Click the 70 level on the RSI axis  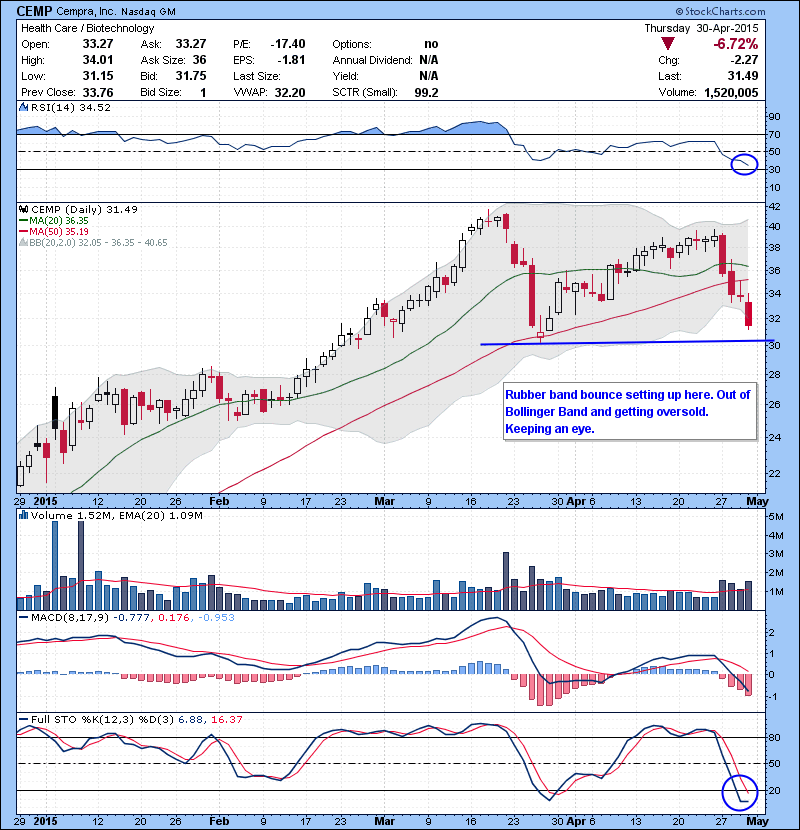point(774,134)
